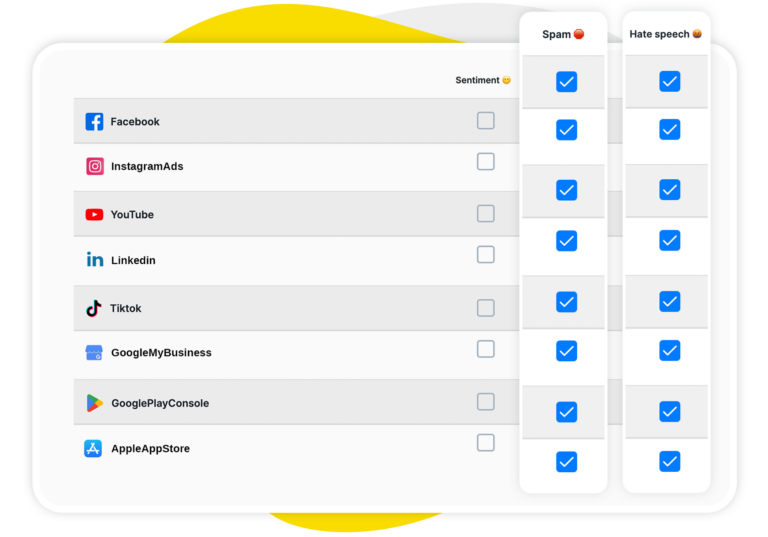Viewport: 768px width, 537px height.
Task: Click the AppleAppStore logo icon
Action: click(93, 449)
